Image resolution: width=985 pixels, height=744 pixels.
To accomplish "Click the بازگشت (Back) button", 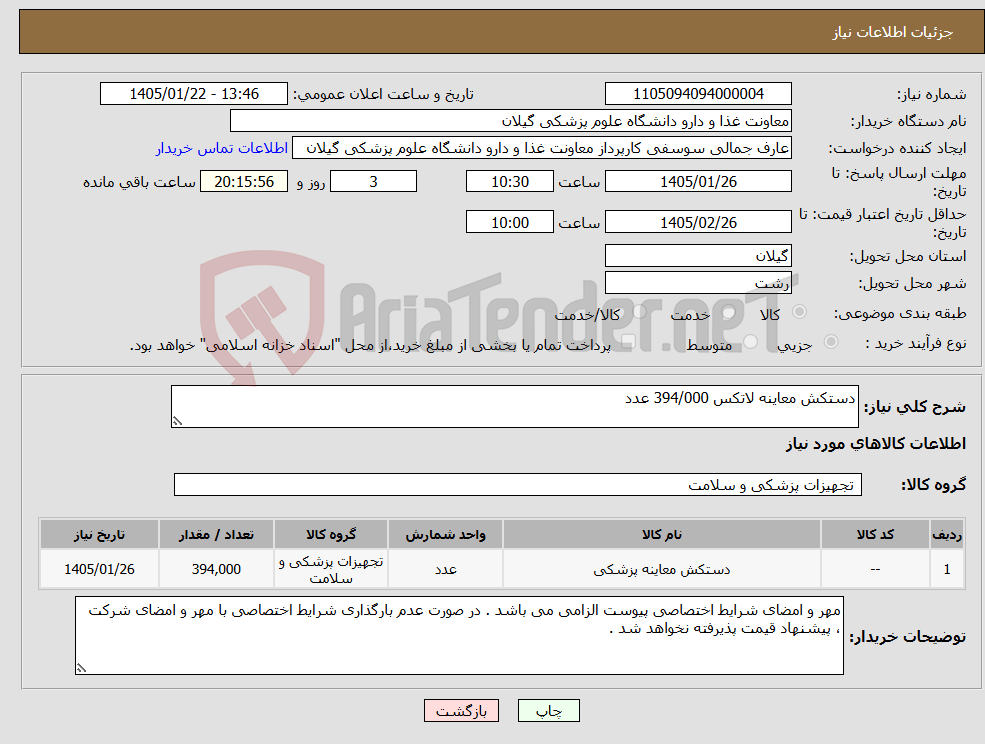I will pos(461,711).
